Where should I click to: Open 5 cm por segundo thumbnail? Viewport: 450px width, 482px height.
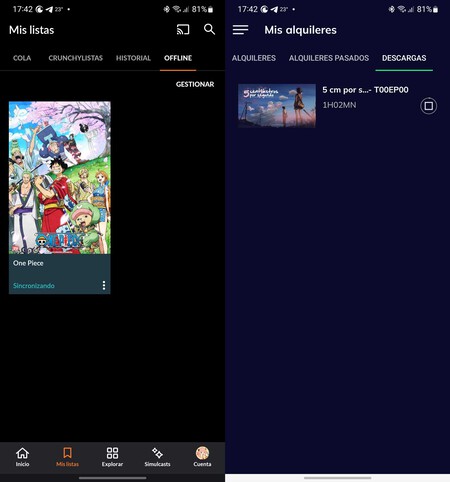click(x=277, y=106)
